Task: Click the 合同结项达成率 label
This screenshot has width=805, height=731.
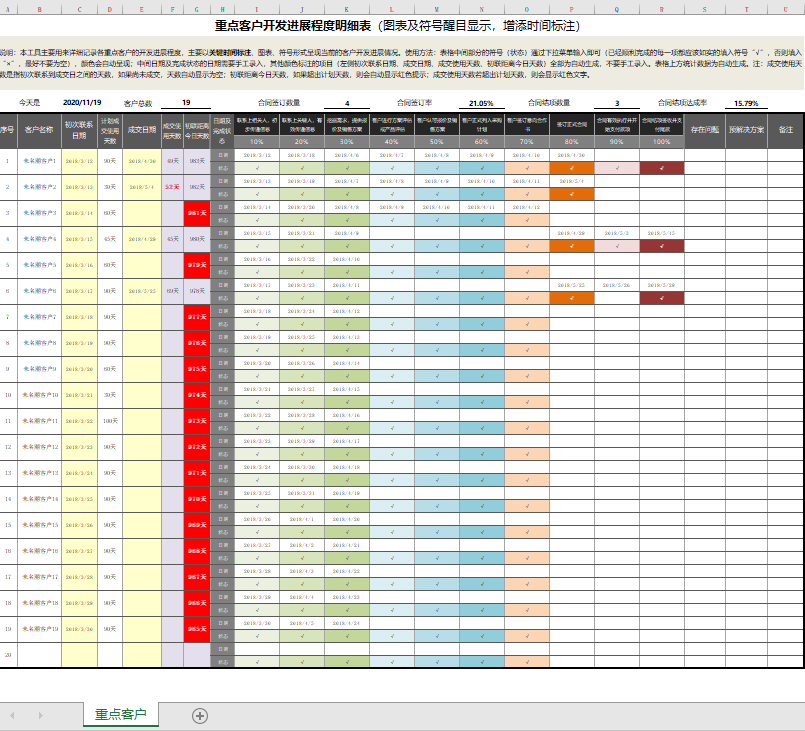Action: (x=682, y=103)
